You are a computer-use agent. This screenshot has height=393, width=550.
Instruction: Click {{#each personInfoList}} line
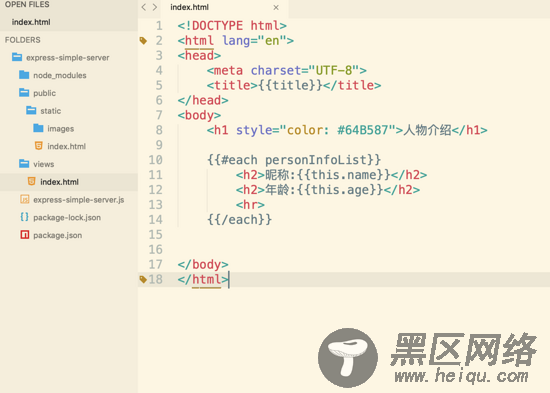point(294,160)
